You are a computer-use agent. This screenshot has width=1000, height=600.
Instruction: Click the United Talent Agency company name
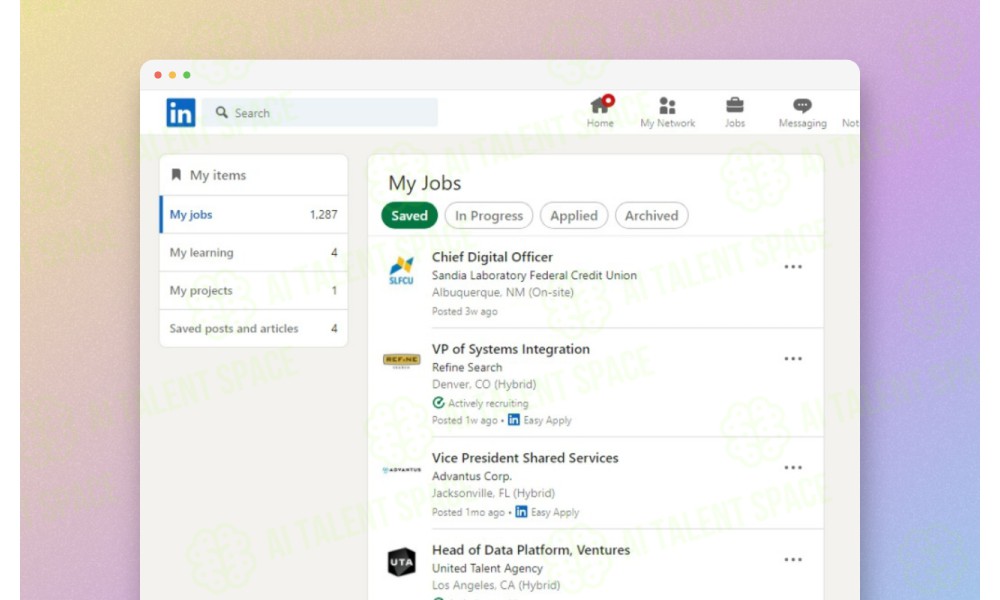tap(487, 568)
